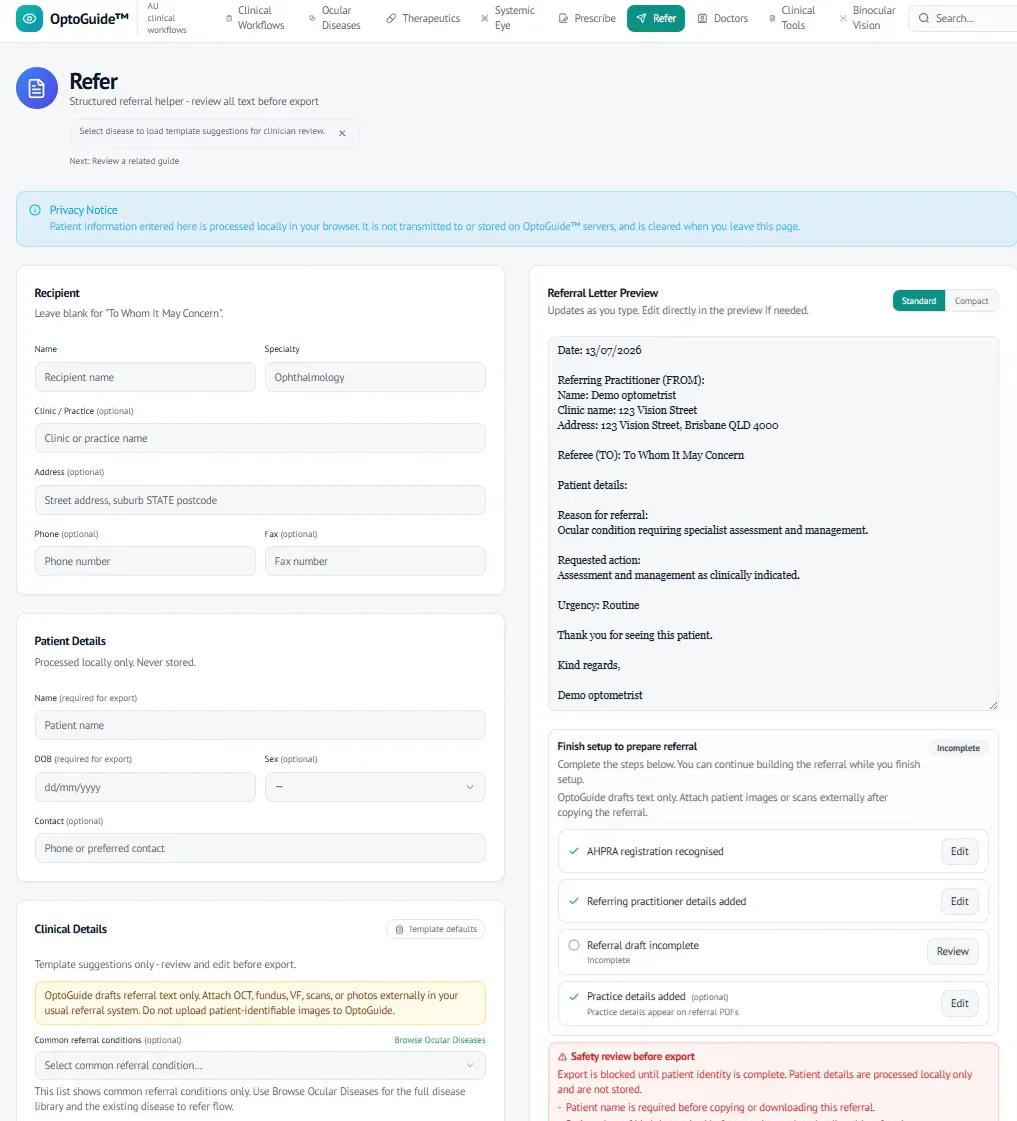Click the OptoGuide eye logo icon
The height and width of the screenshot is (1121, 1017).
(29, 19)
